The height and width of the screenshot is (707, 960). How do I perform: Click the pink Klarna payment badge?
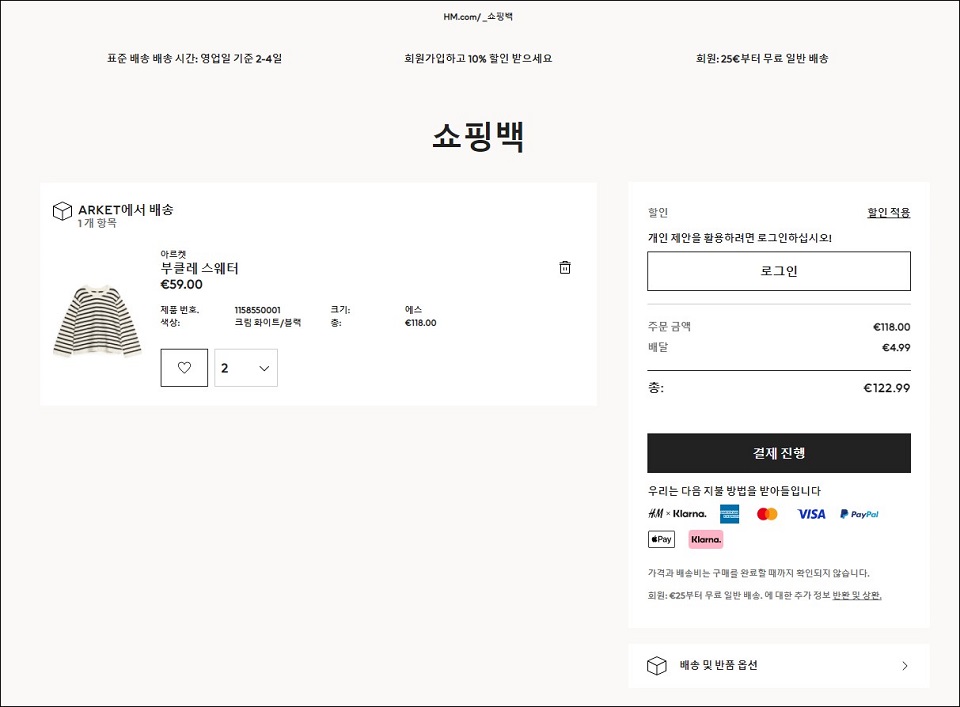tap(706, 539)
